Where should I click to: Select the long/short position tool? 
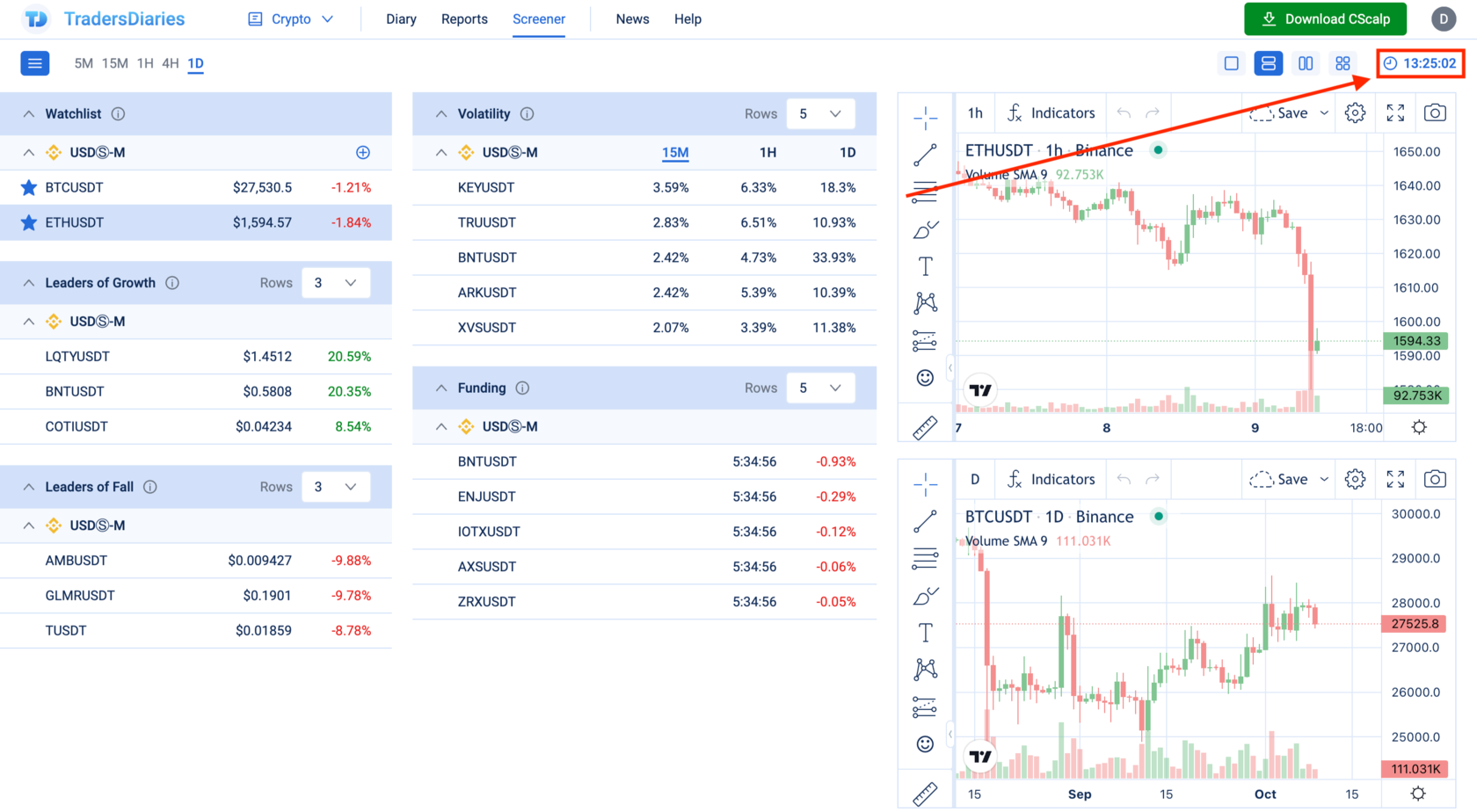925,341
